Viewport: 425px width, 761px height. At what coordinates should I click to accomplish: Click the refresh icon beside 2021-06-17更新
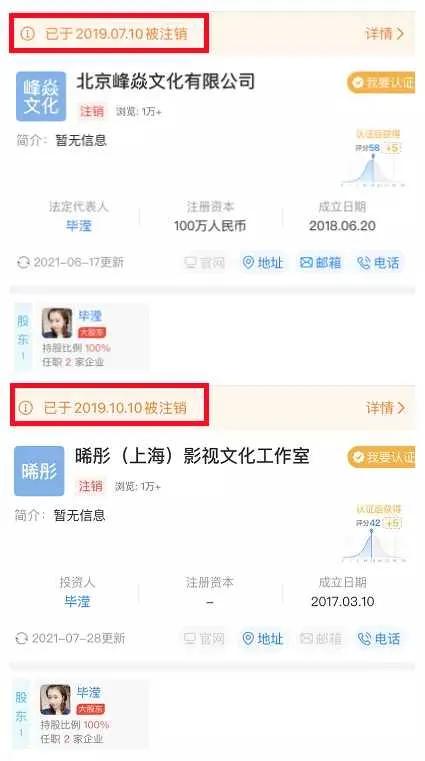click(23, 263)
